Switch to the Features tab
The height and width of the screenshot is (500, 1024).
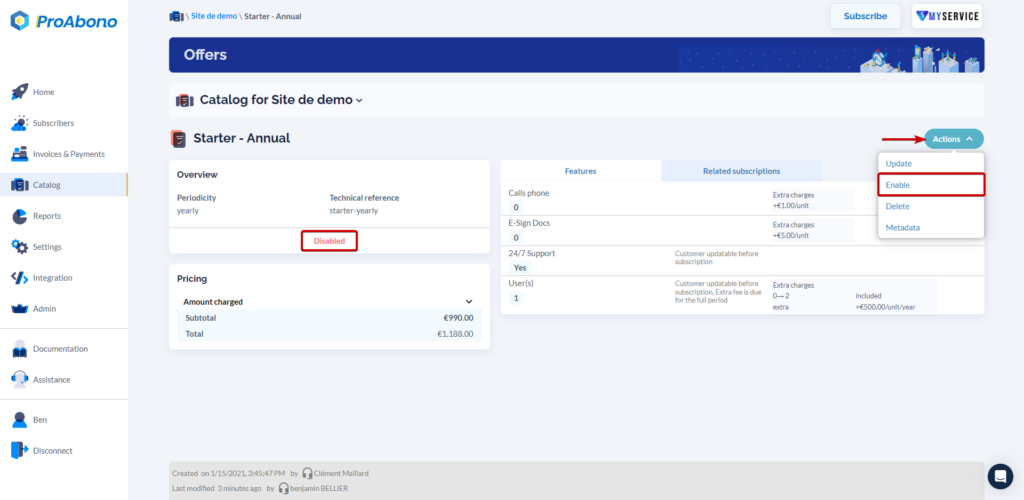[x=581, y=171]
